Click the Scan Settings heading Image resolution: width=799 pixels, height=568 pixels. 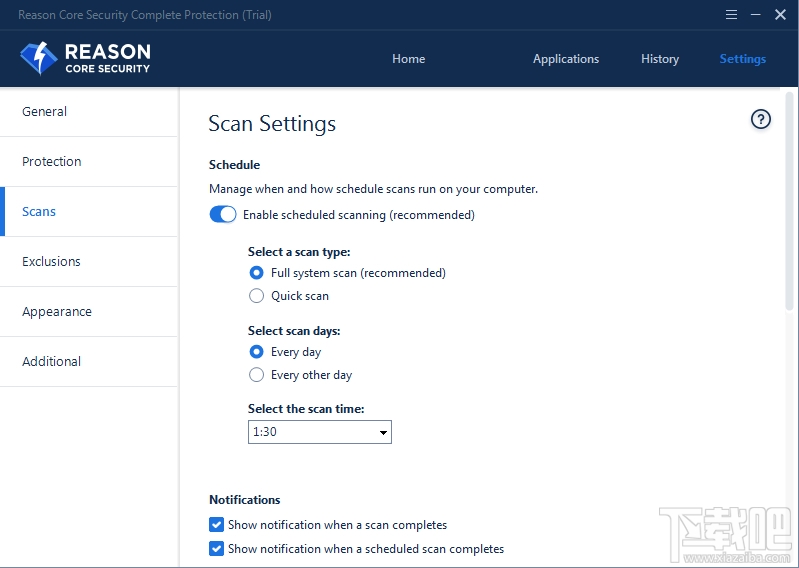pyautogui.click(x=272, y=124)
